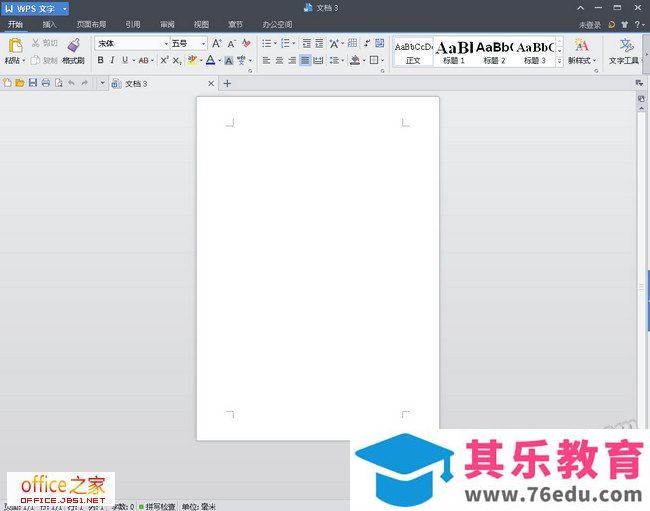The height and width of the screenshot is (511, 650).
Task: Toggle Italic formatting
Action: pyautogui.click(x=112, y=61)
